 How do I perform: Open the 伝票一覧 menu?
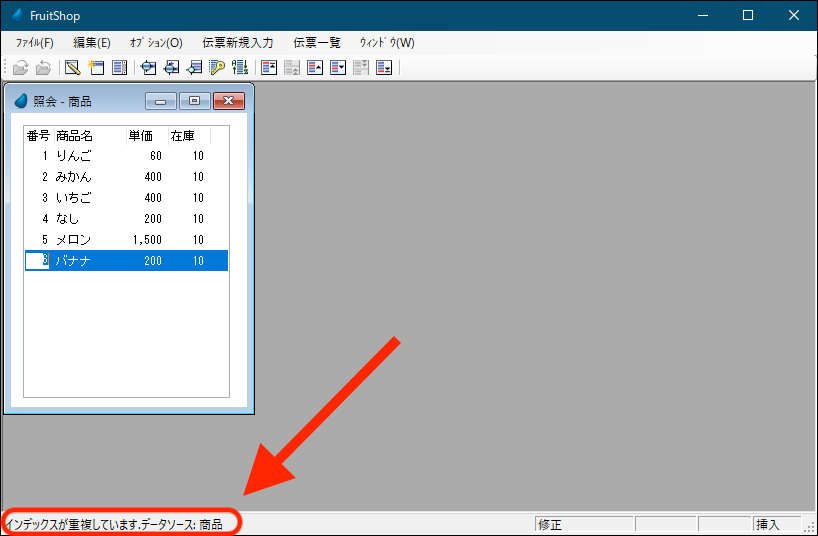pos(317,43)
